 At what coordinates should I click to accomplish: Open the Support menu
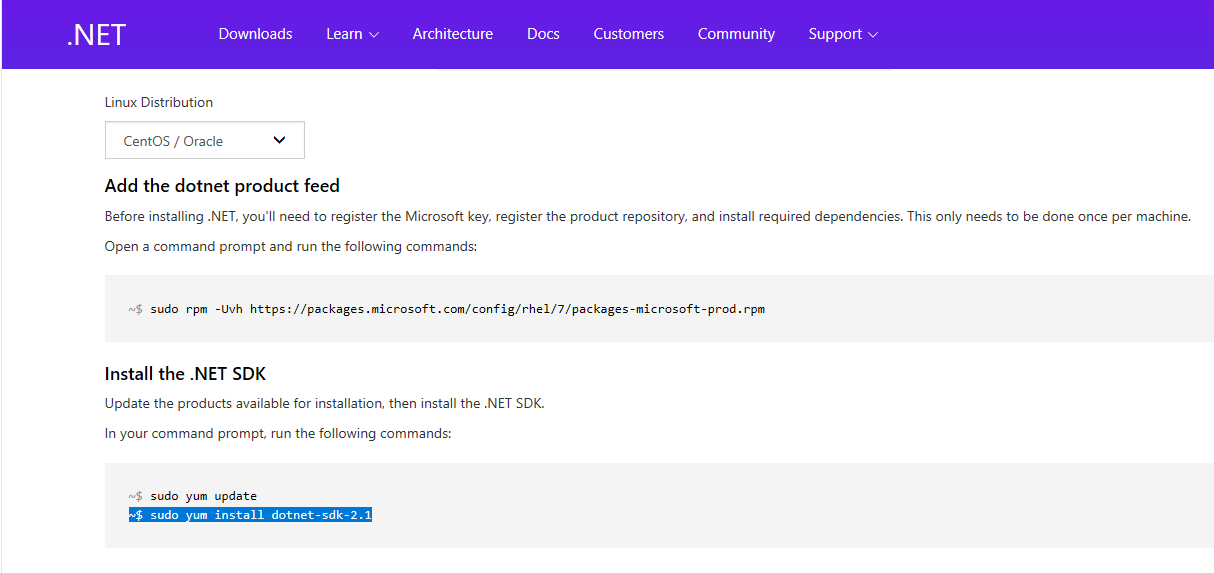843,34
